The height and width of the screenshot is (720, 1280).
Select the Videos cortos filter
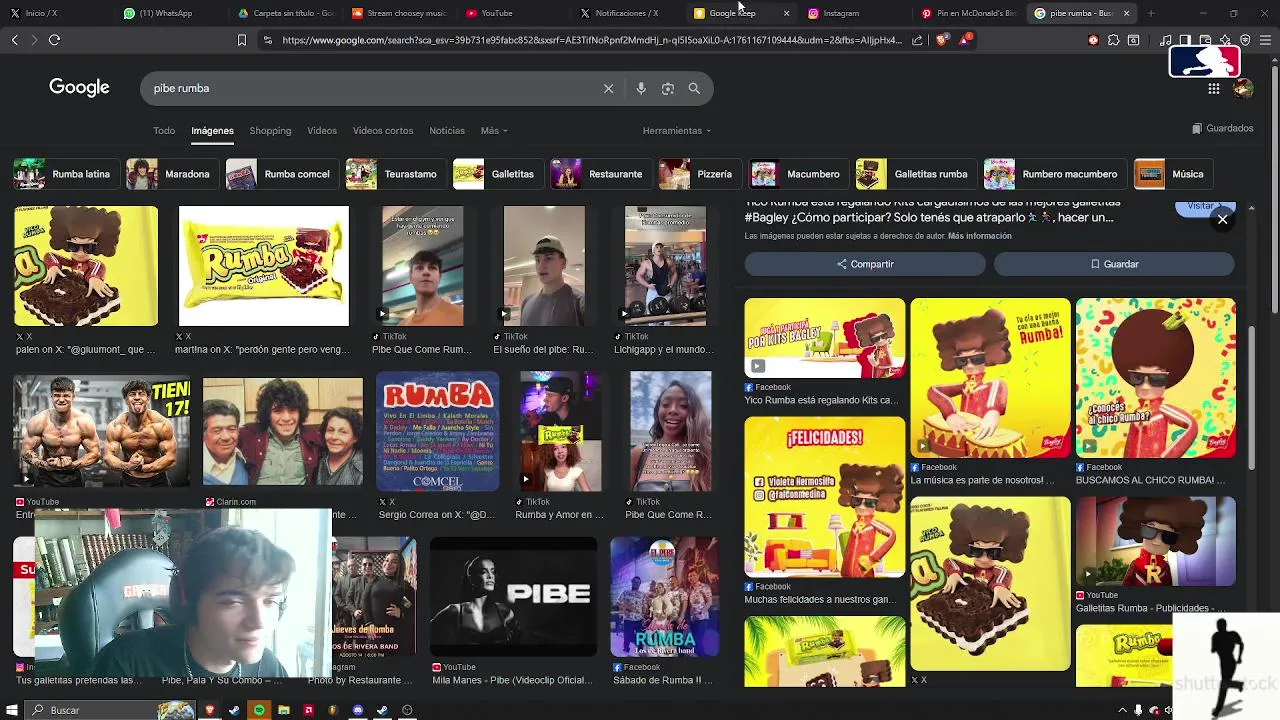[383, 130]
